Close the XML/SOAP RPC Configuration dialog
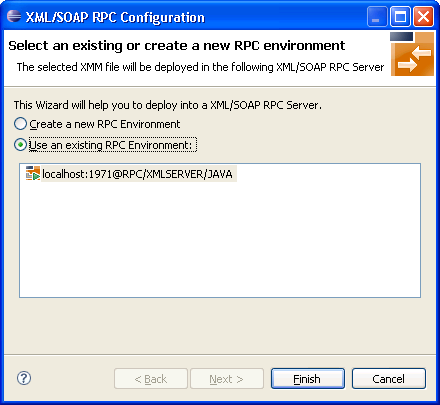Viewport: 440px width, 405px height. pyautogui.click(x=424, y=16)
